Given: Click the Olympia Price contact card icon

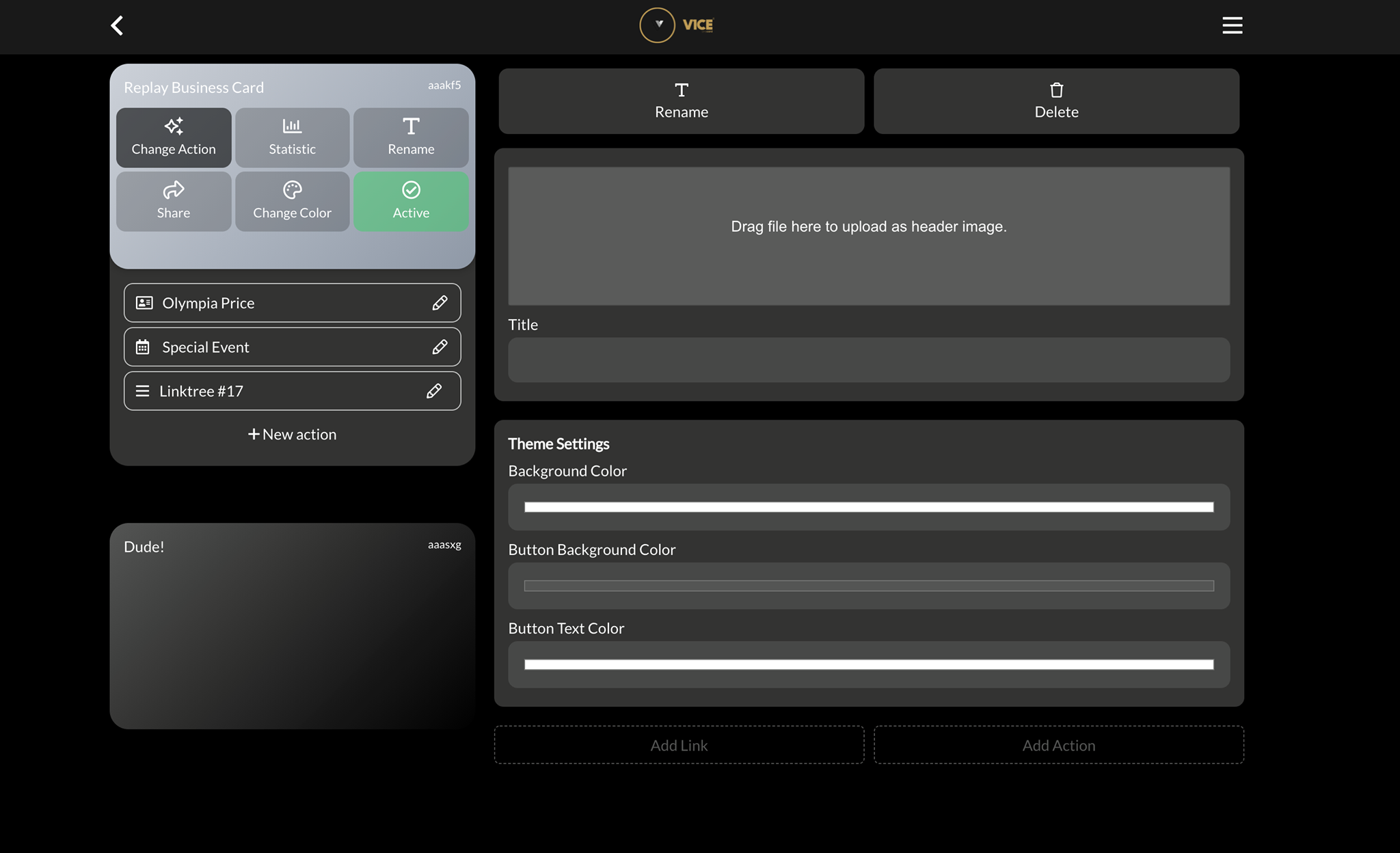Looking at the screenshot, I should (x=144, y=302).
